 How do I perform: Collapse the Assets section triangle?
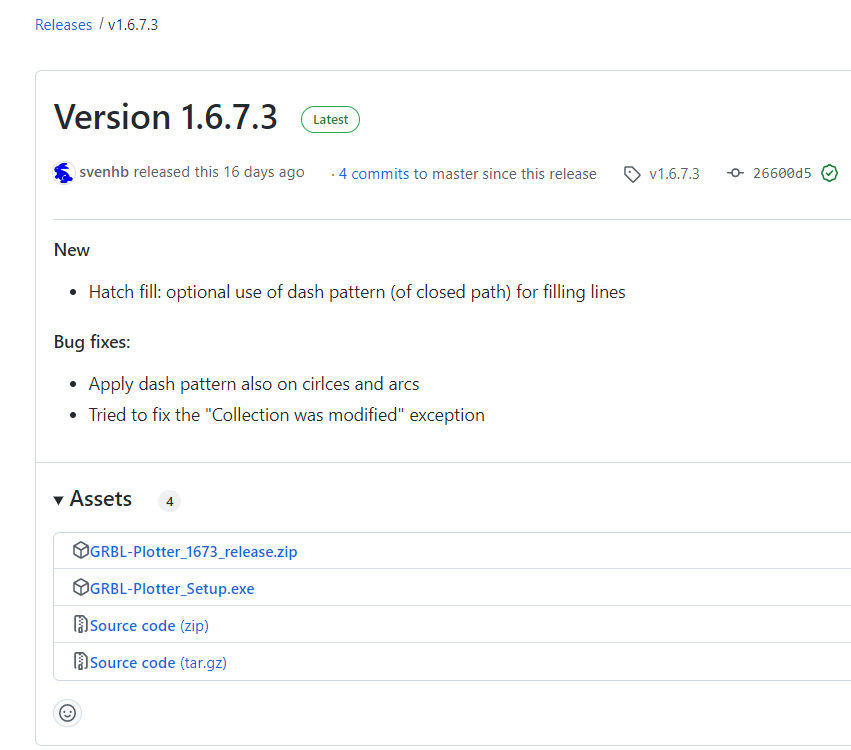click(x=60, y=500)
